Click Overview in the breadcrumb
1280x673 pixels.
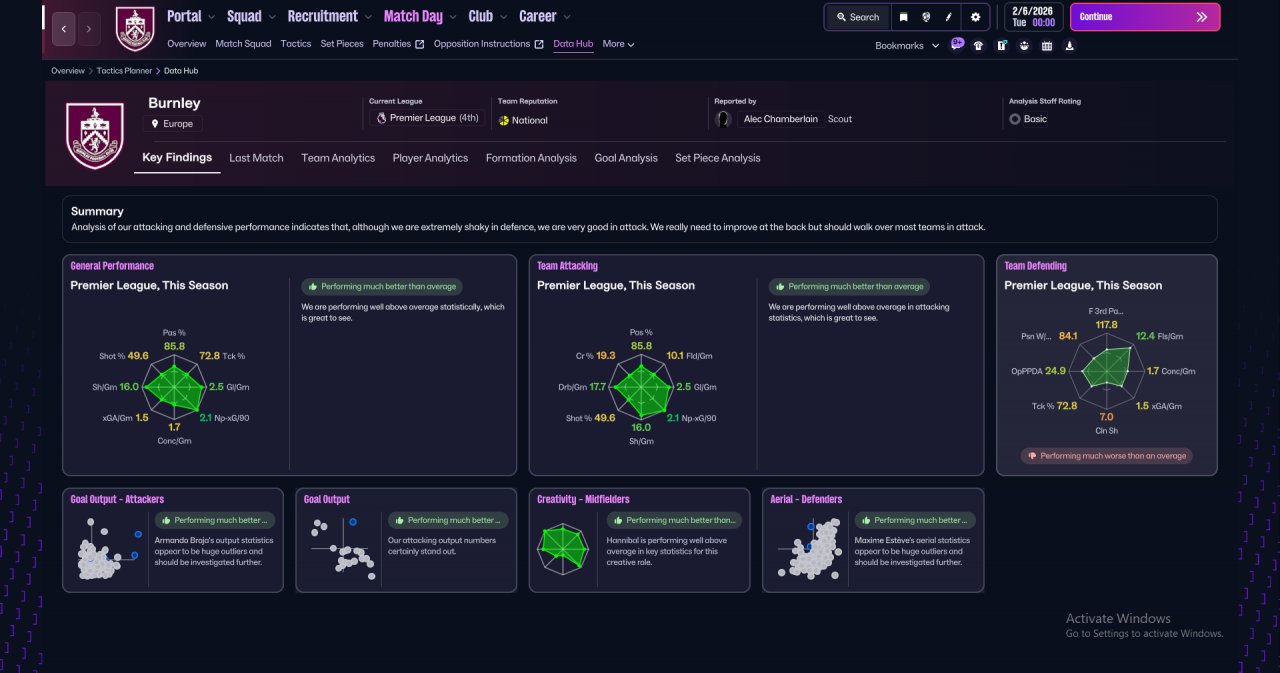(68, 71)
